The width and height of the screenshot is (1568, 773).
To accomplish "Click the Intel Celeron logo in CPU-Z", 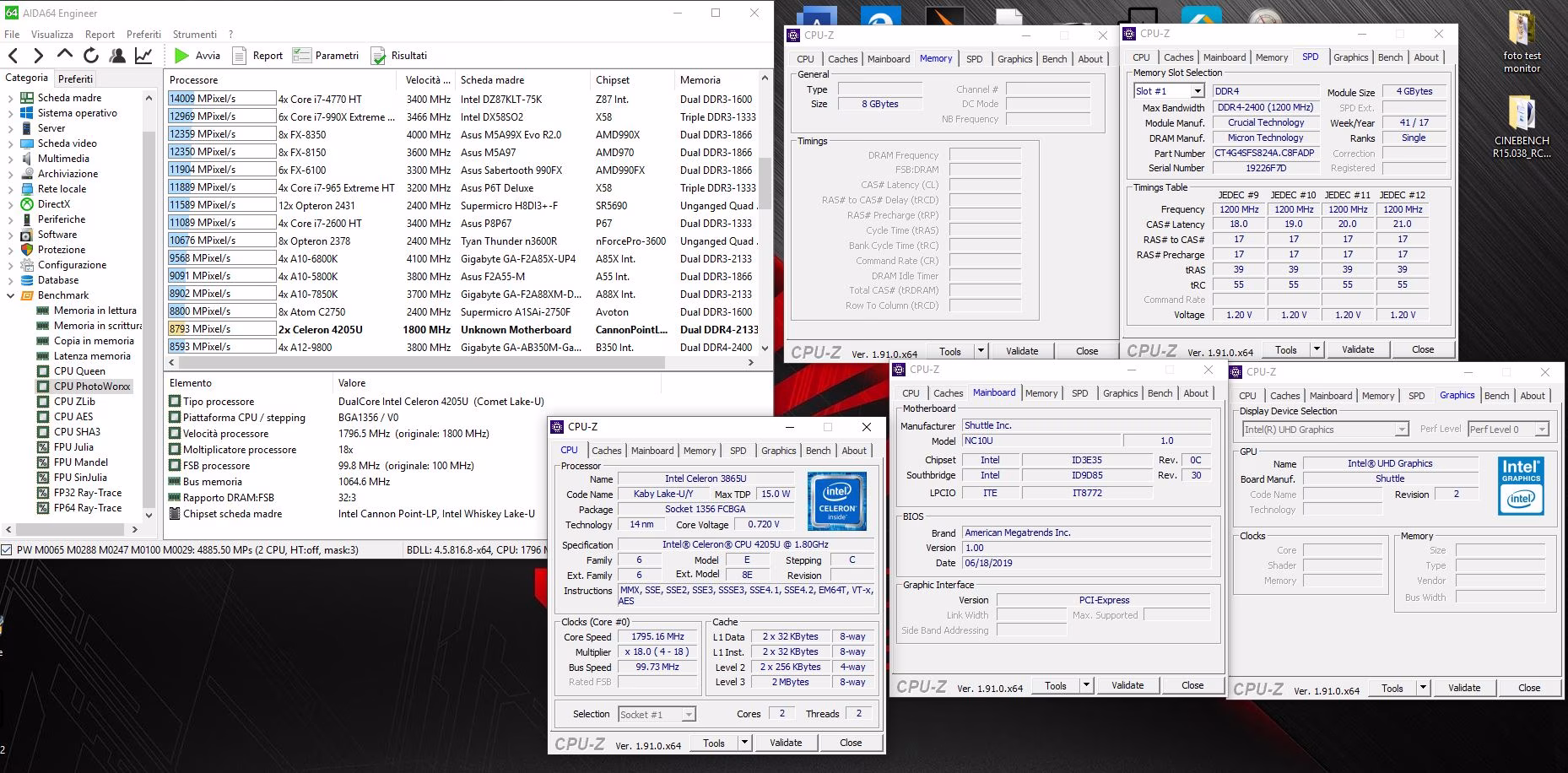I will point(836,501).
